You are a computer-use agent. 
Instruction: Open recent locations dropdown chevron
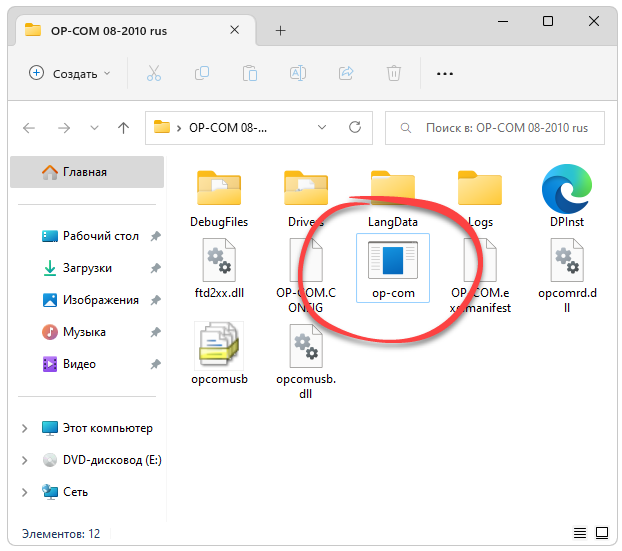[x=94, y=128]
